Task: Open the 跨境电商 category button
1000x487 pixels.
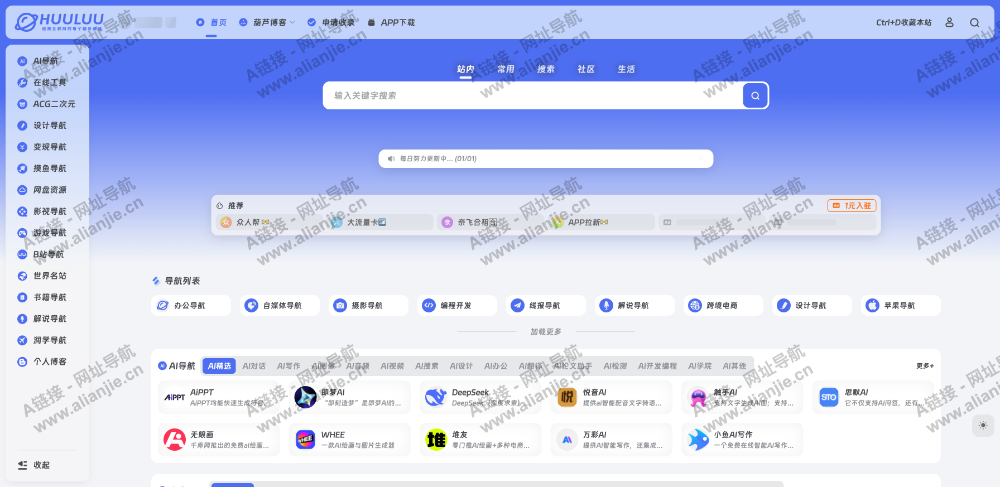Action: click(x=723, y=305)
